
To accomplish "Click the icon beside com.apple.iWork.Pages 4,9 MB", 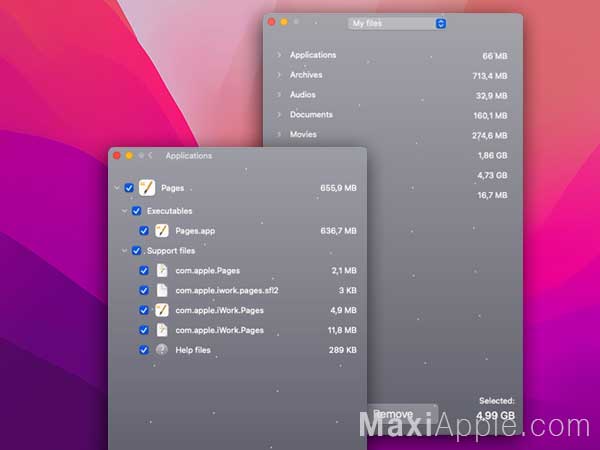I will point(162,310).
